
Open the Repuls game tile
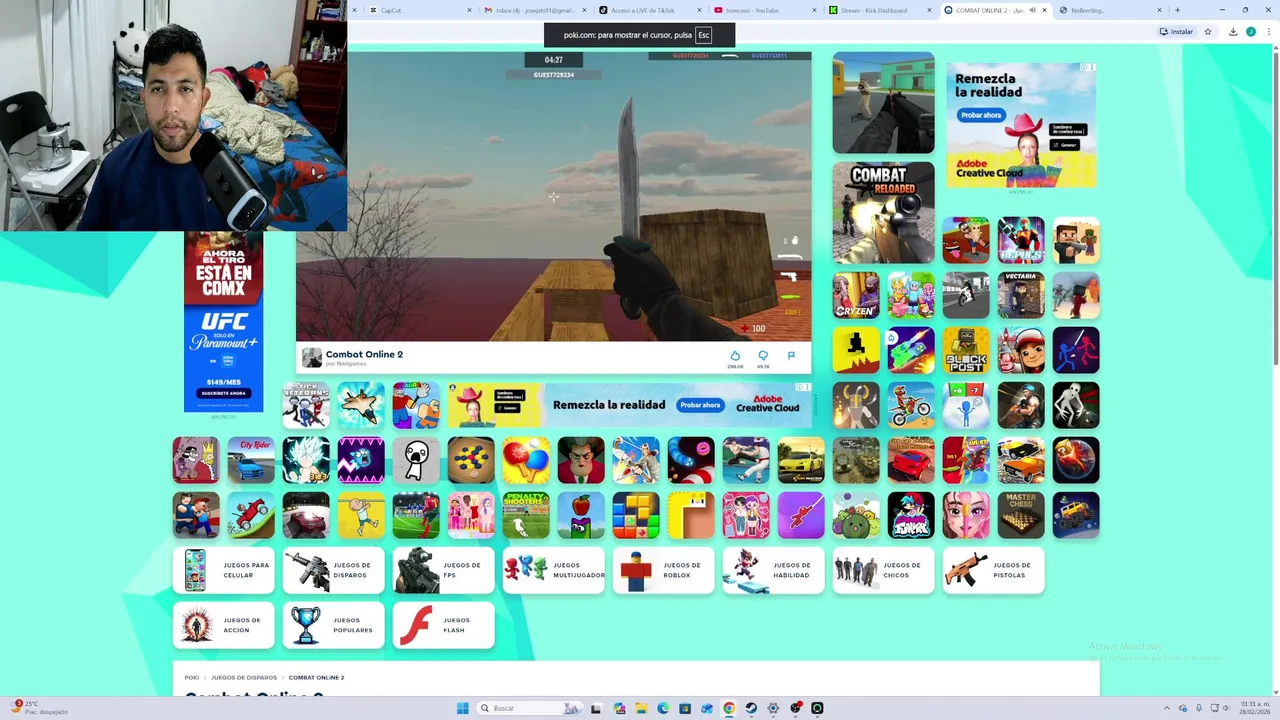pos(1021,240)
